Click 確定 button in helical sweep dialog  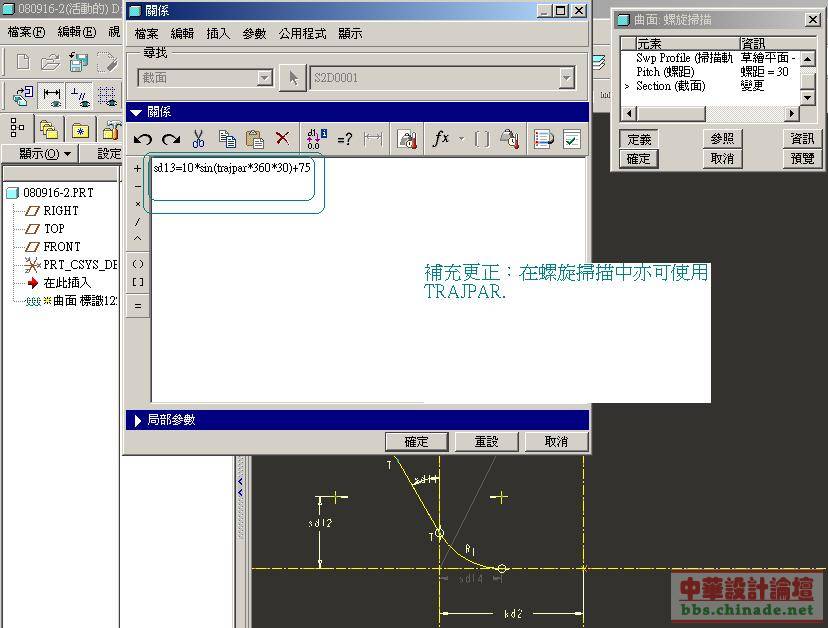[x=639, y=159]
